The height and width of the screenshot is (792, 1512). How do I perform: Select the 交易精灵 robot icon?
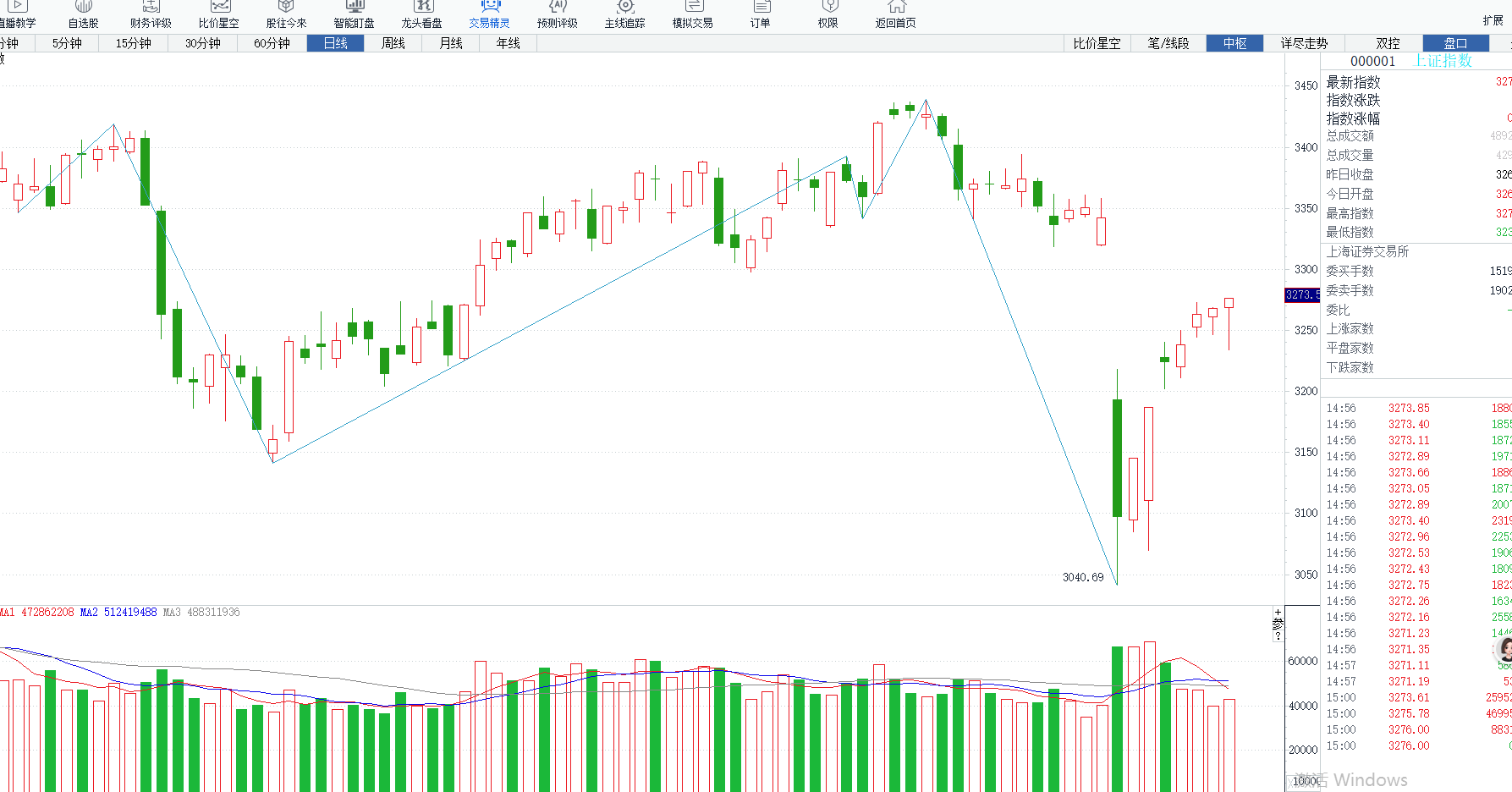489,7
